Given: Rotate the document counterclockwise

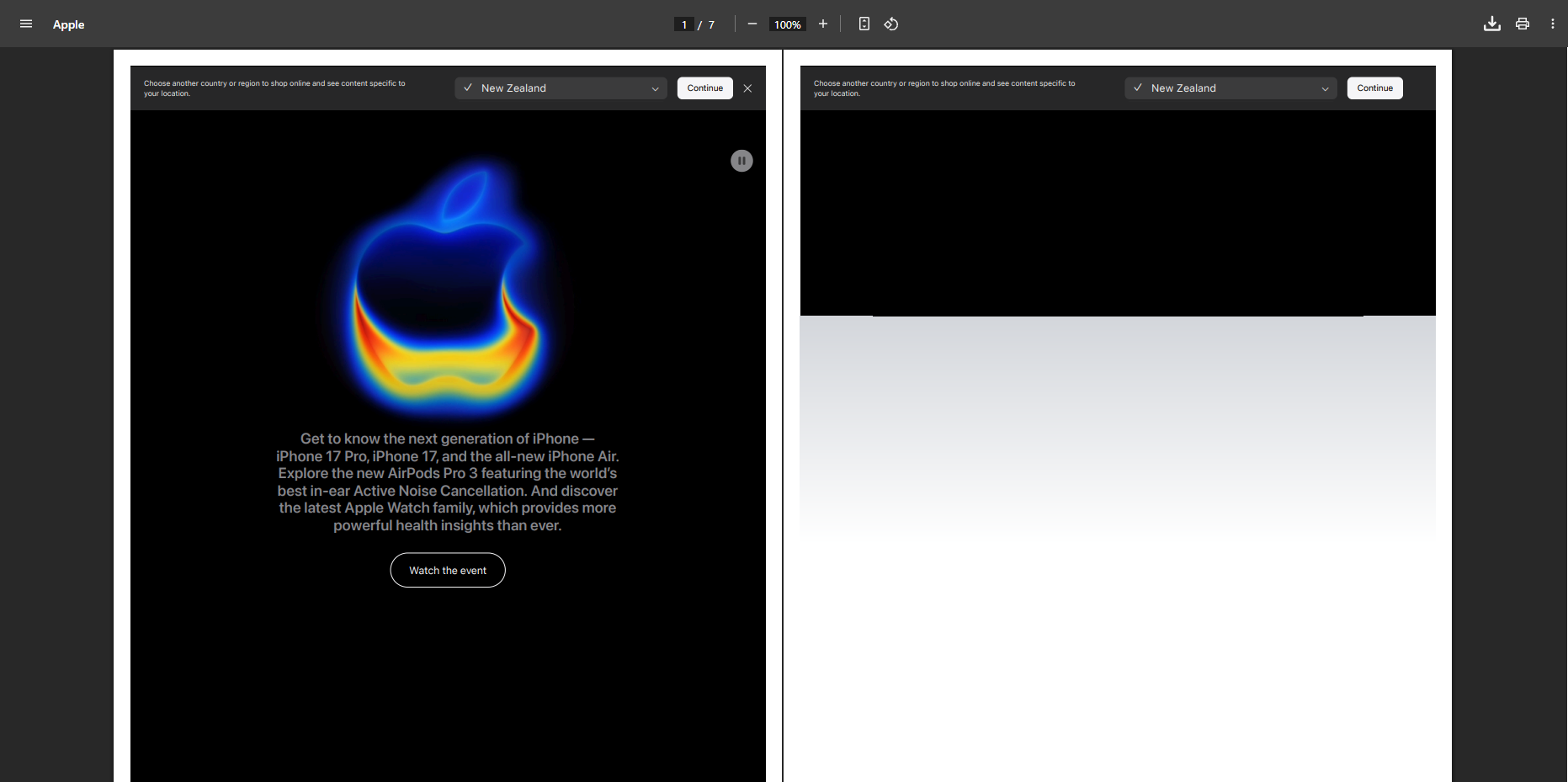Looking at the screenshot, I should [891, 24].
